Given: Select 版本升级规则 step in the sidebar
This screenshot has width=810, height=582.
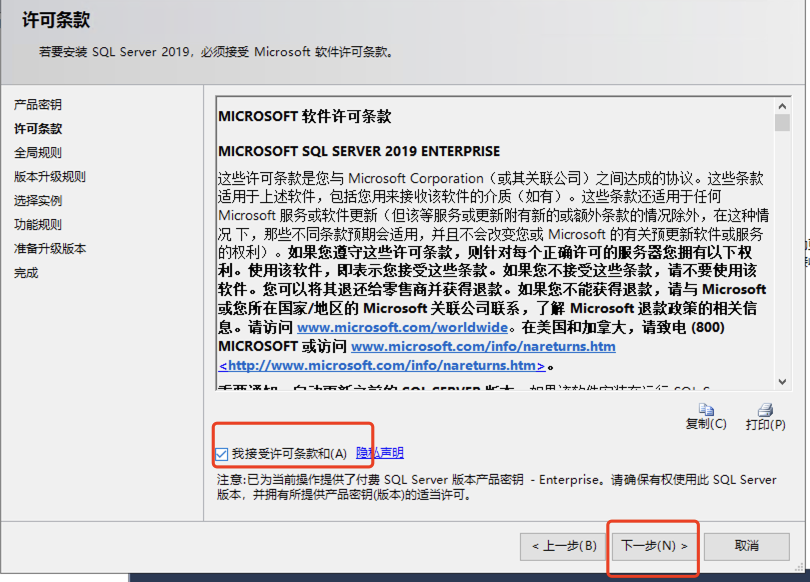Looking at the screenshot, I should 50,177.
